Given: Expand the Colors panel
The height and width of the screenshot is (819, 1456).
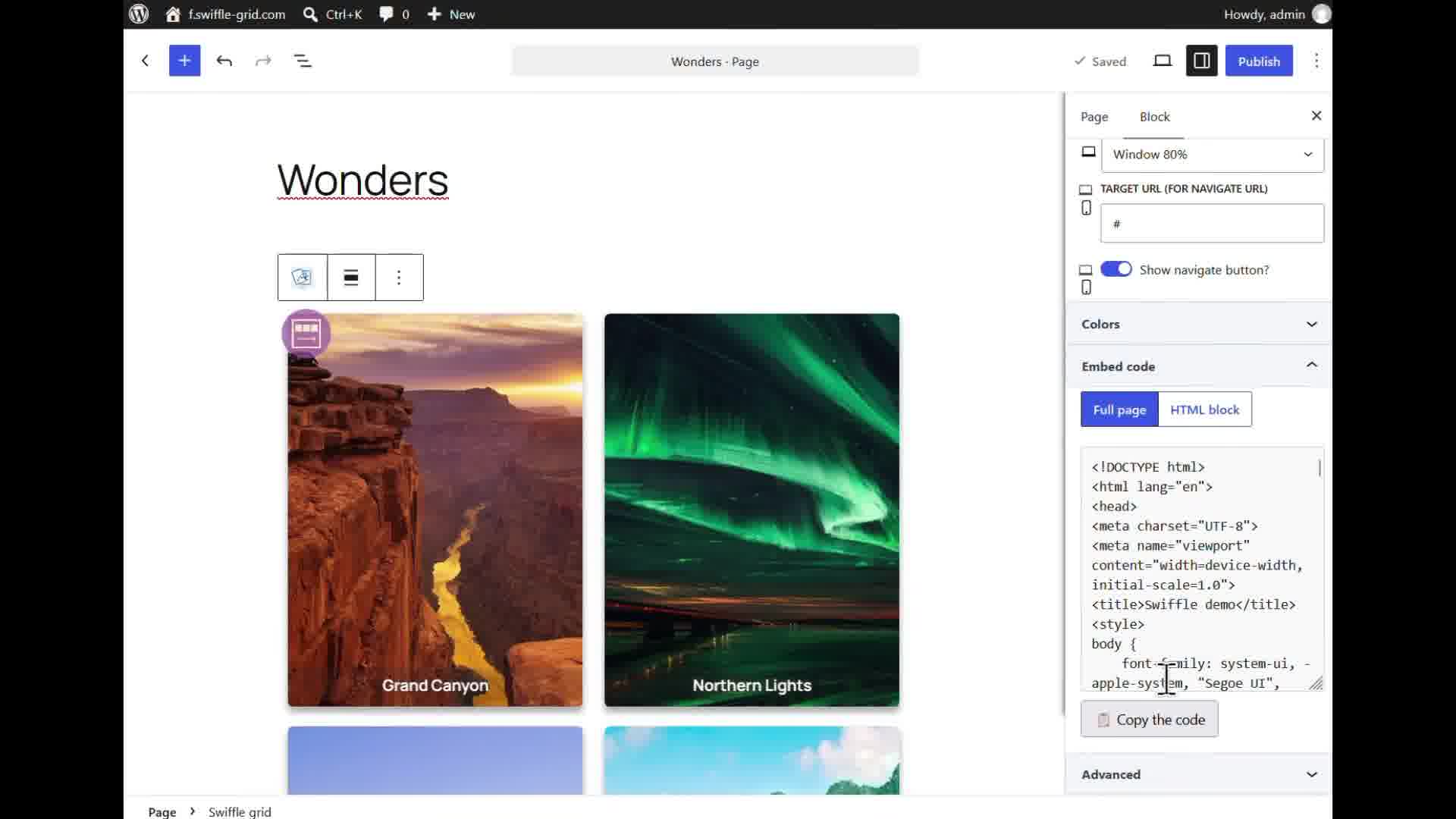Looking at the screenshot, I should coord(1199,324).
